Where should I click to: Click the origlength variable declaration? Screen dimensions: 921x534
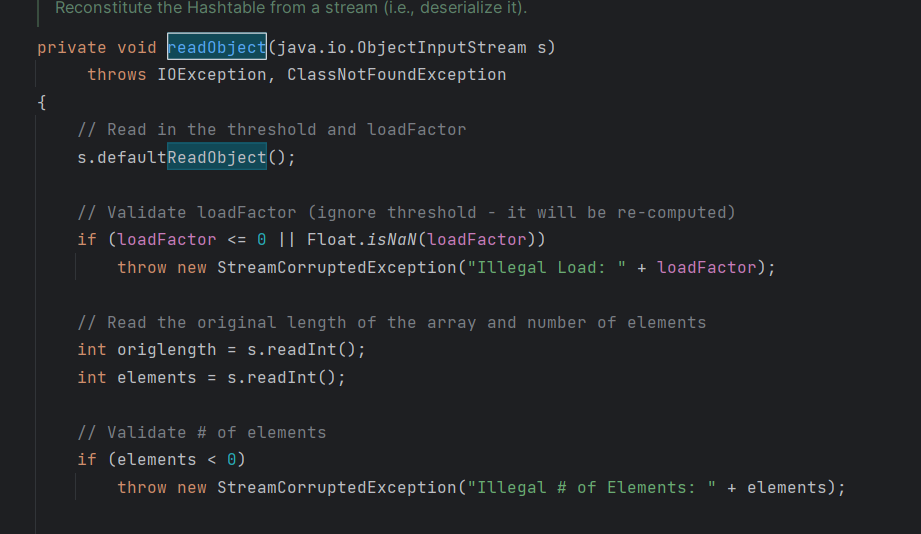click(x=167, y=350)
